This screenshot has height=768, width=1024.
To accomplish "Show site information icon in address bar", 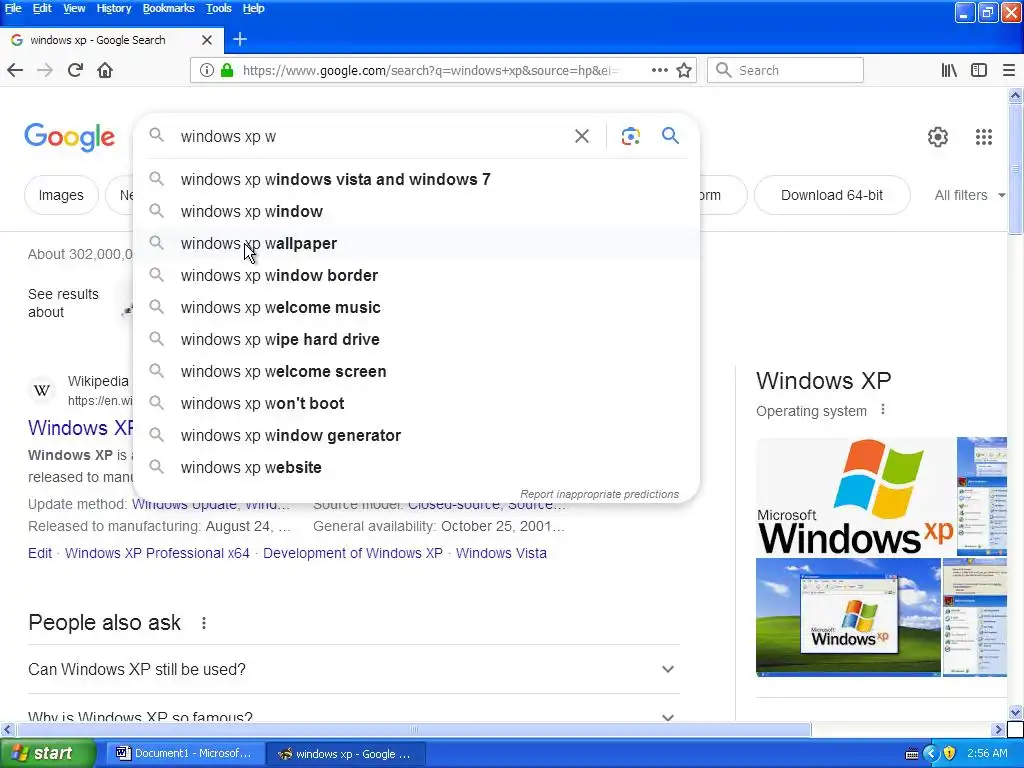I will [x=206, y=70].
